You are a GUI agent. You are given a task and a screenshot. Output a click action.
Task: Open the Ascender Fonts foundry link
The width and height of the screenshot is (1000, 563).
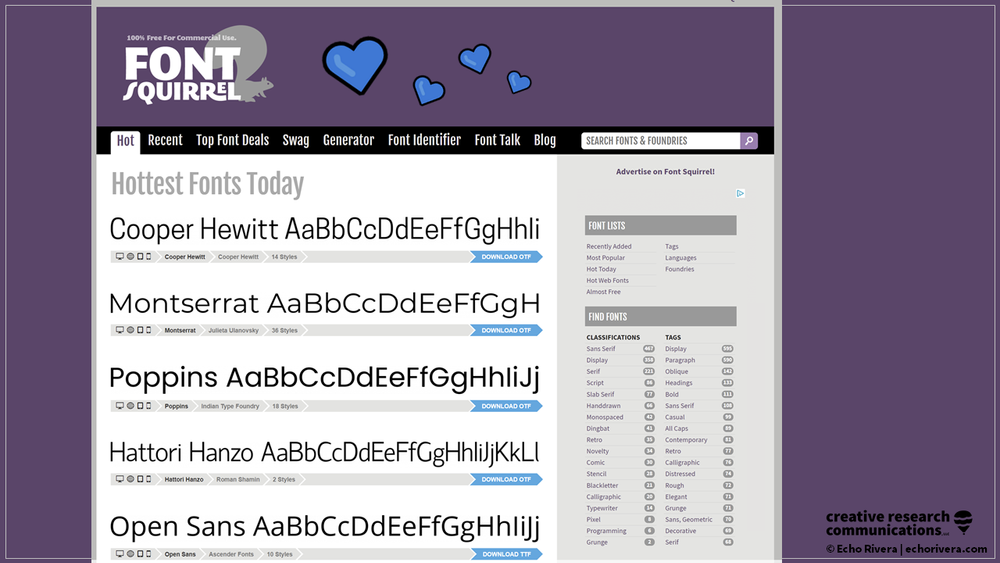(231, 554)
